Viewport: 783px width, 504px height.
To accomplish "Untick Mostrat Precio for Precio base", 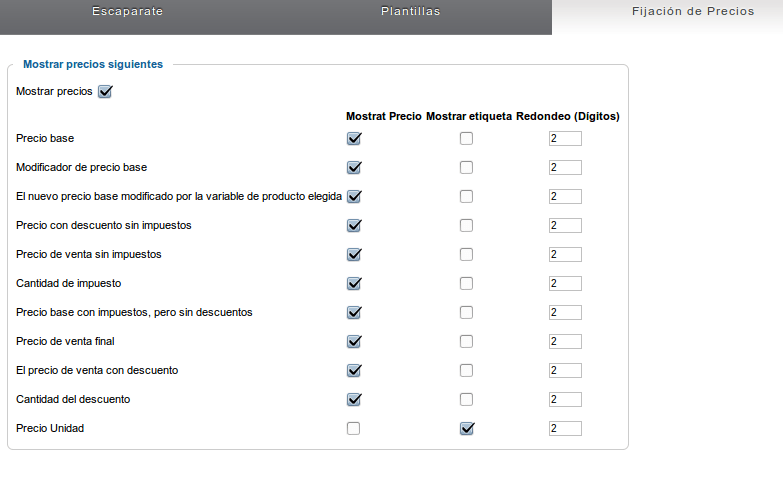I will tap(354, 138).
